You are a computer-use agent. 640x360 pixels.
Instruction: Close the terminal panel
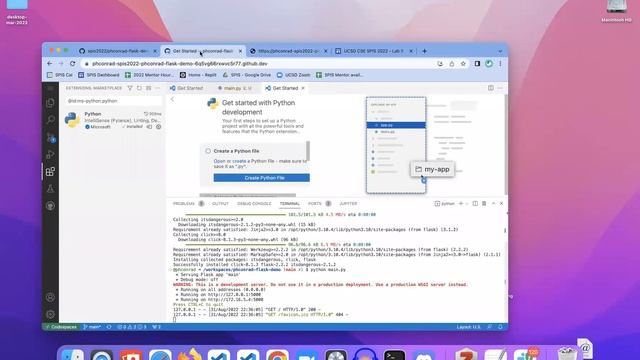point(502,204)
